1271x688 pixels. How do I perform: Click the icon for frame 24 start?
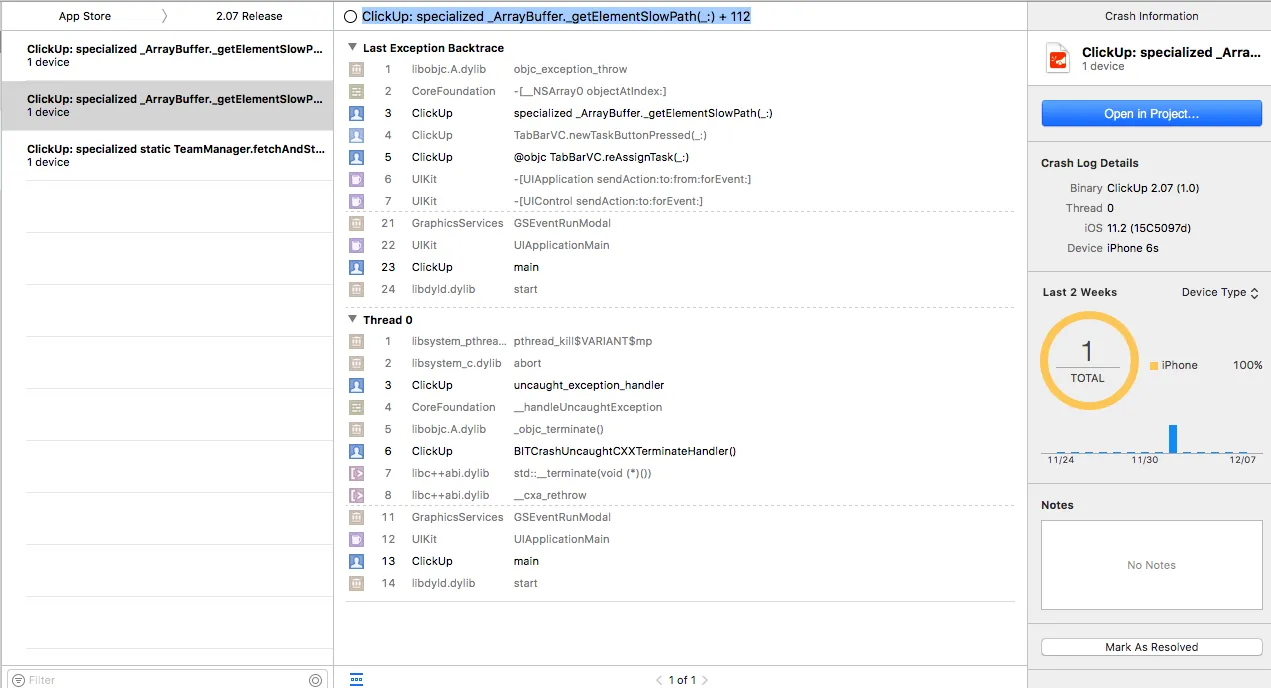[x=356, y=289]
